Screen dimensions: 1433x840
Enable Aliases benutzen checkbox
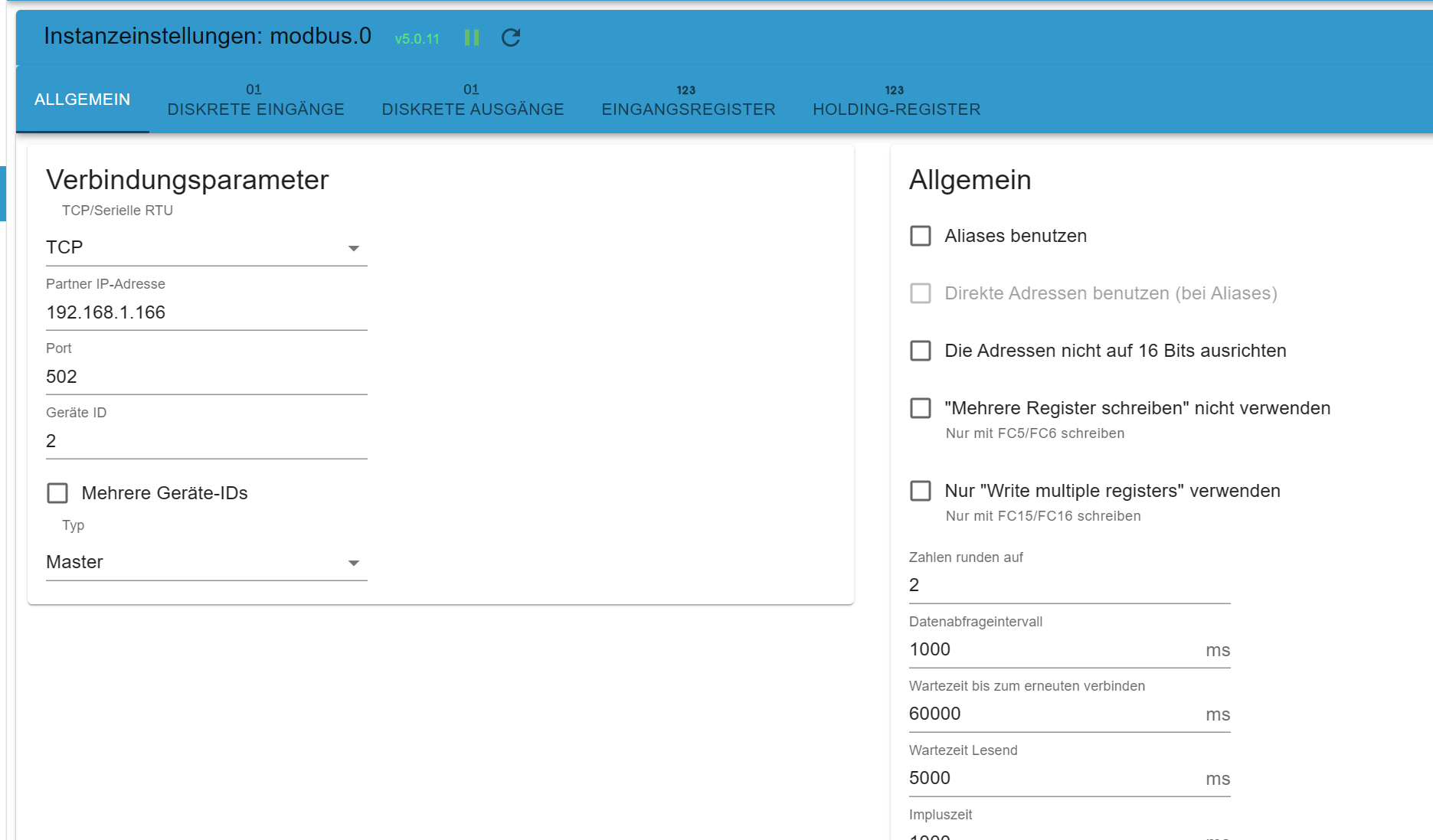tap(921, 236)
